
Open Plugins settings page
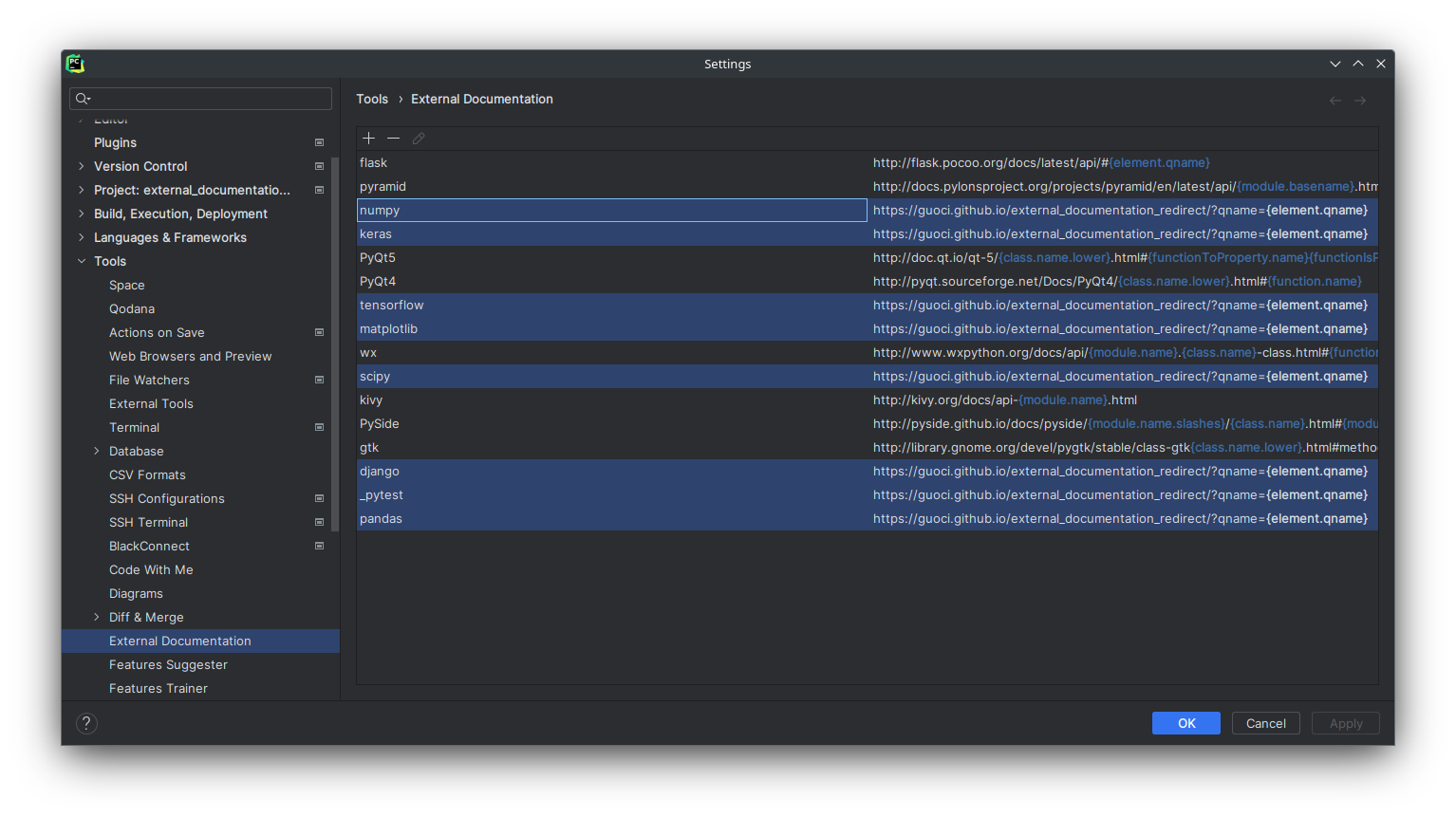pos(115,142)
